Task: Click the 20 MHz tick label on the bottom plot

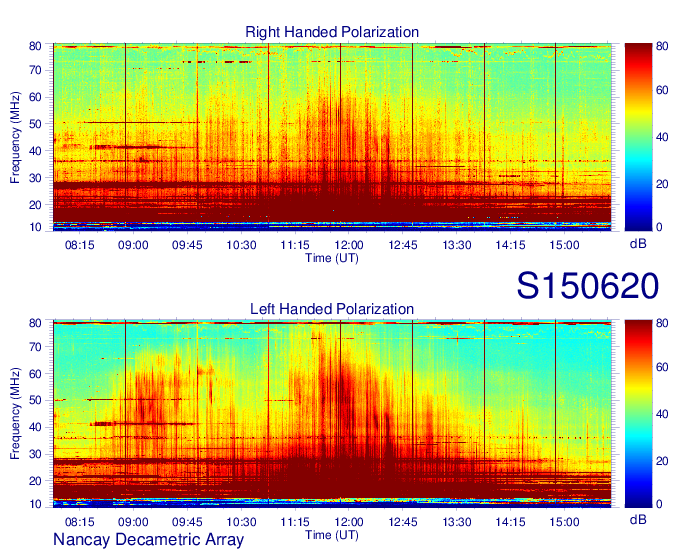Action: (x=35, y=481)
